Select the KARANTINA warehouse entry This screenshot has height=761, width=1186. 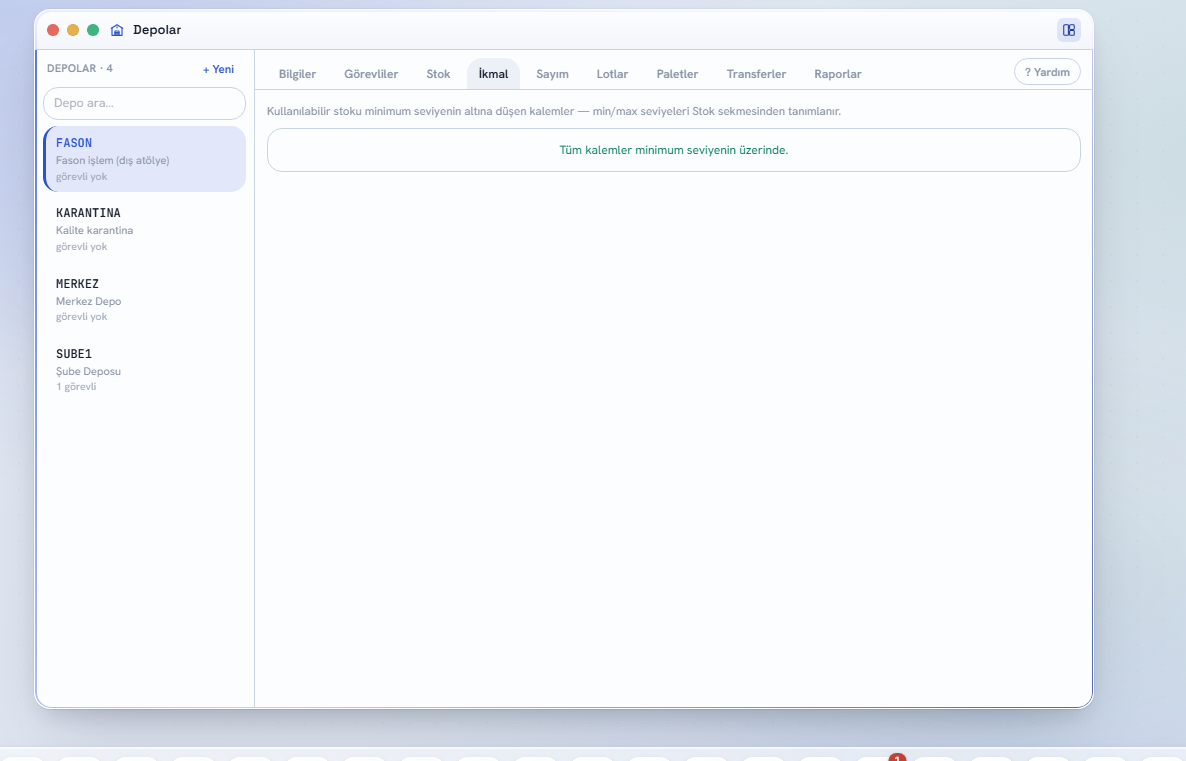point(144,229)
